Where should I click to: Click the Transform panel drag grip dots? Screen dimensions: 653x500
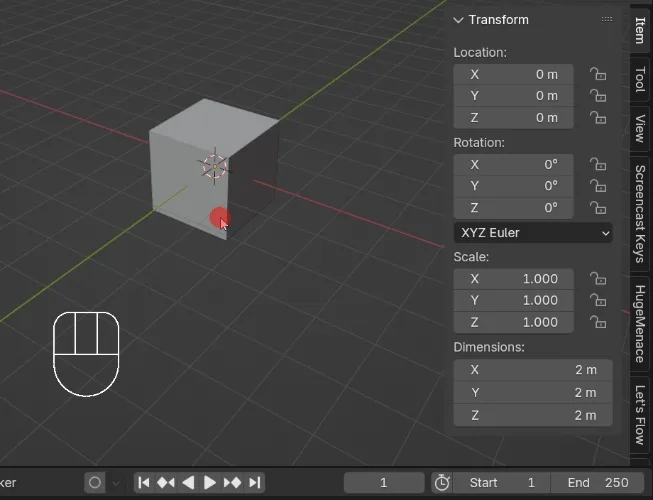coord(607,20)
